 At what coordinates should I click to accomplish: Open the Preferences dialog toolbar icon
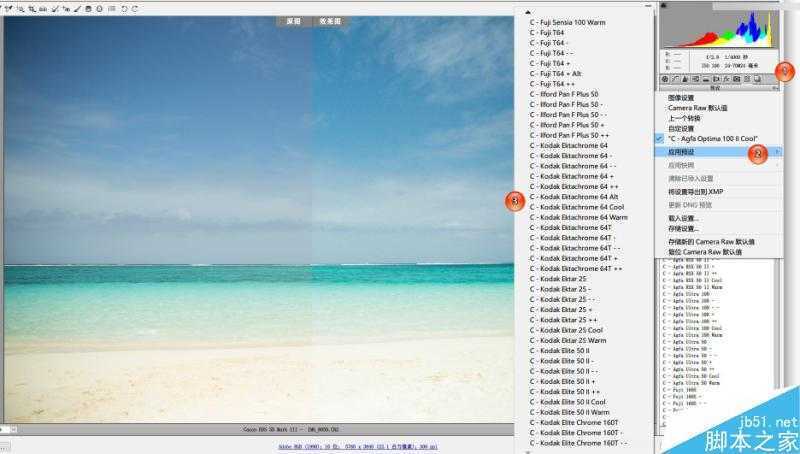click(112, 9)
